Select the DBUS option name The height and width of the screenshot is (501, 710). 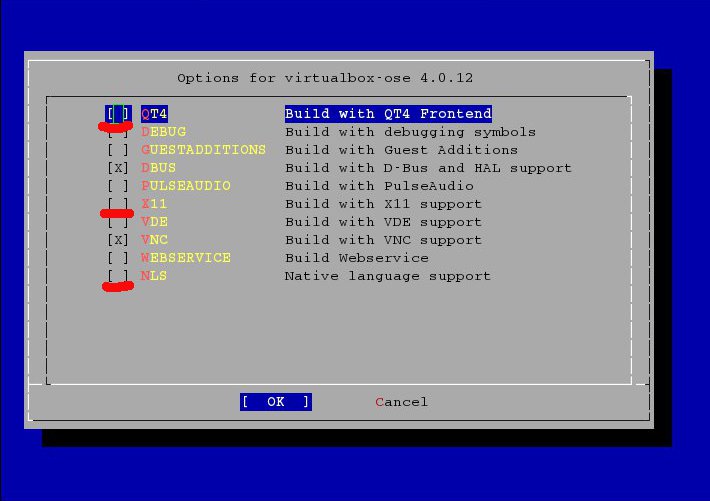[x=158, y=168]
